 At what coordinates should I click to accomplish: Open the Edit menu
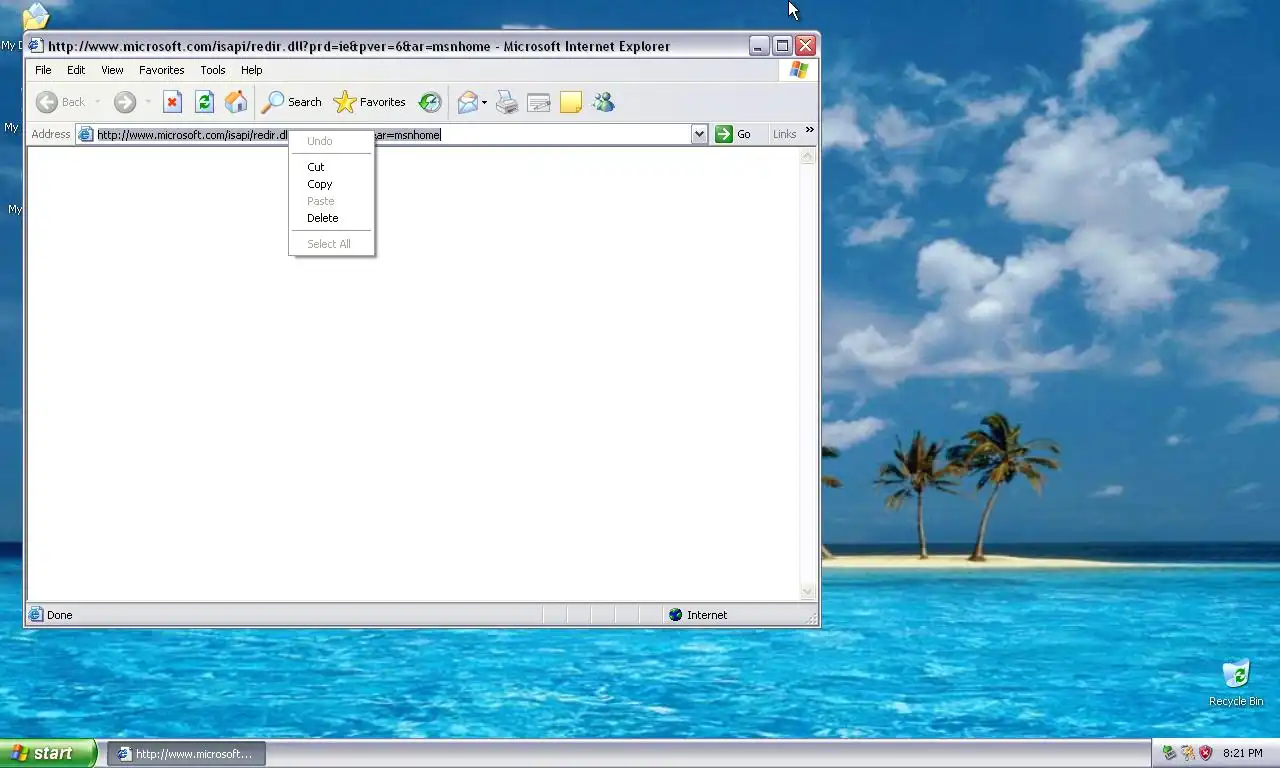click(x=76, y=70)
